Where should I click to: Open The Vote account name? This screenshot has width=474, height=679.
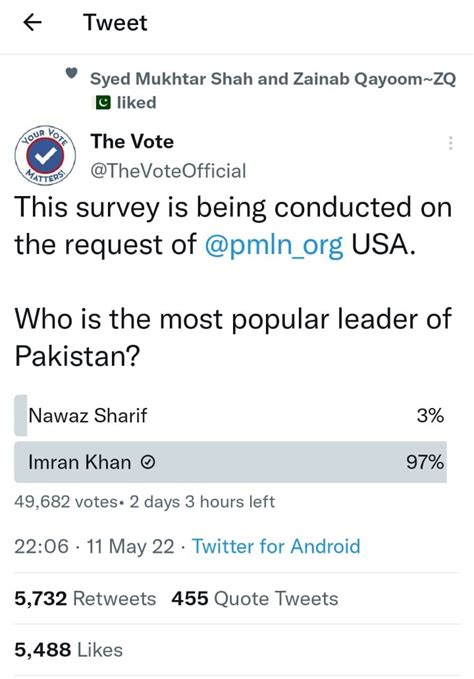coord(132,142)
